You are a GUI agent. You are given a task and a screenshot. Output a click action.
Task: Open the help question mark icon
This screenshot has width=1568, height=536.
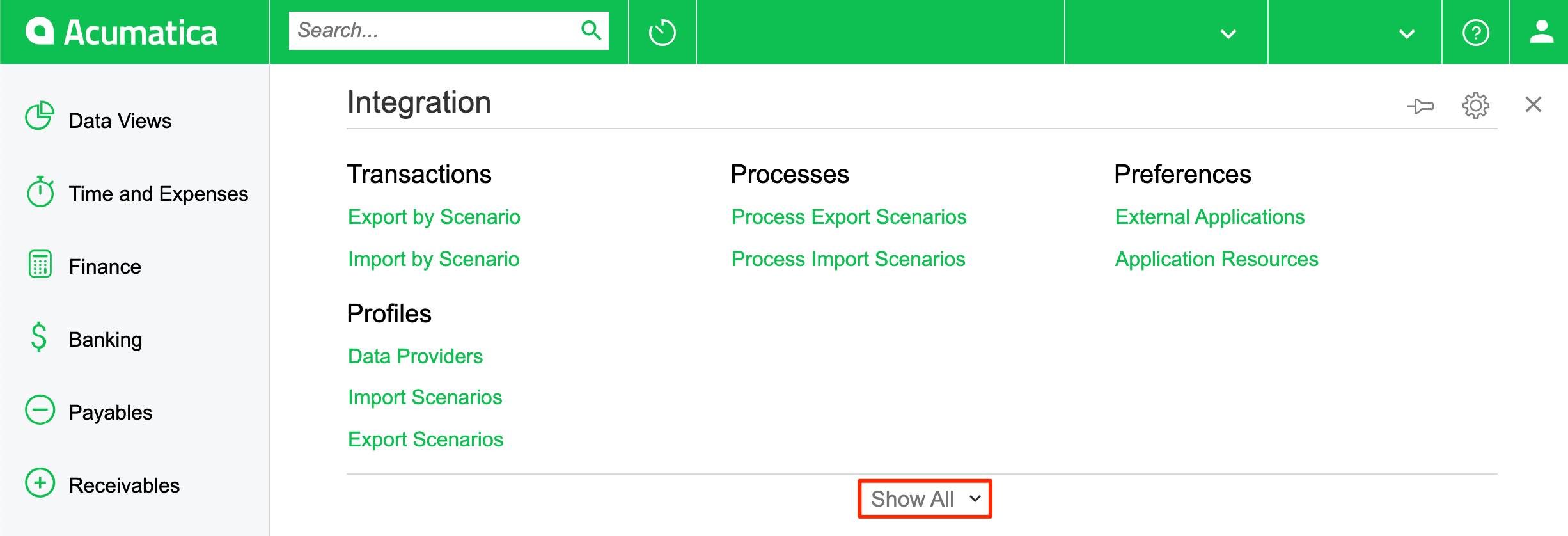click(x=1476, y=32)
